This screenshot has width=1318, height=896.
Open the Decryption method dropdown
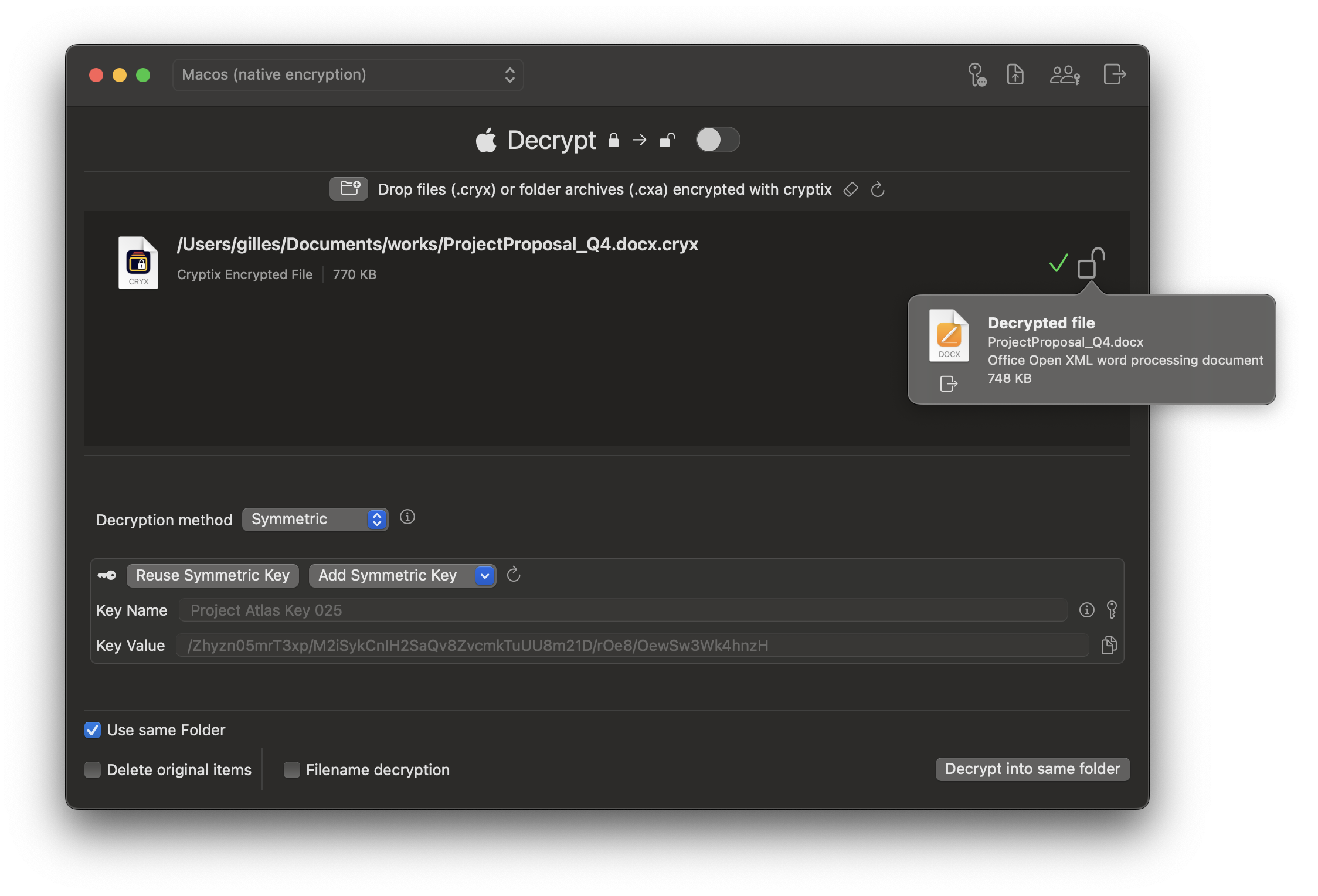tap(315, 519)
